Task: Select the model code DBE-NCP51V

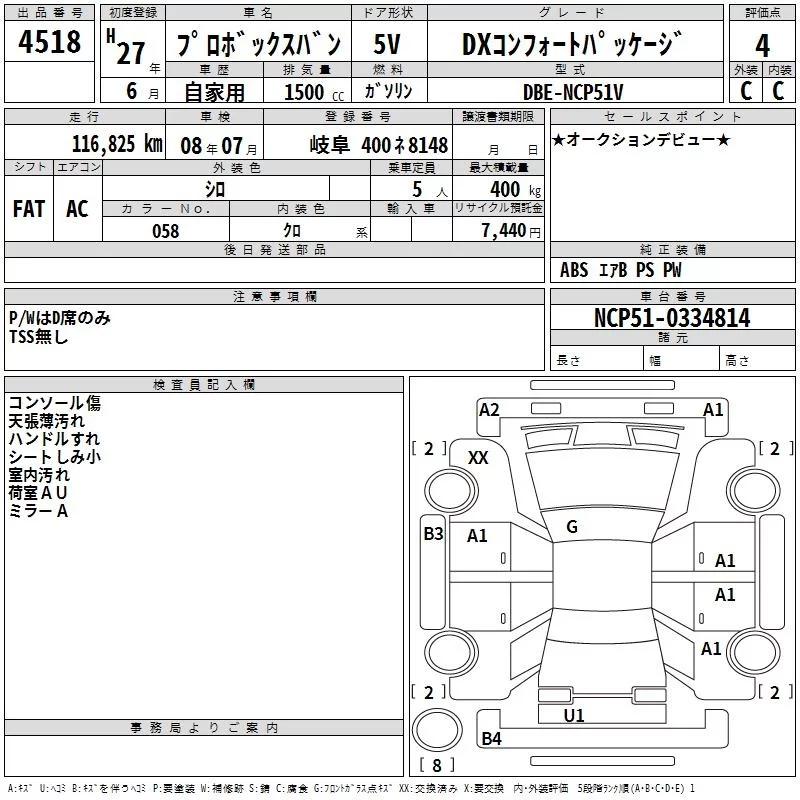Action: coord(573,92)
